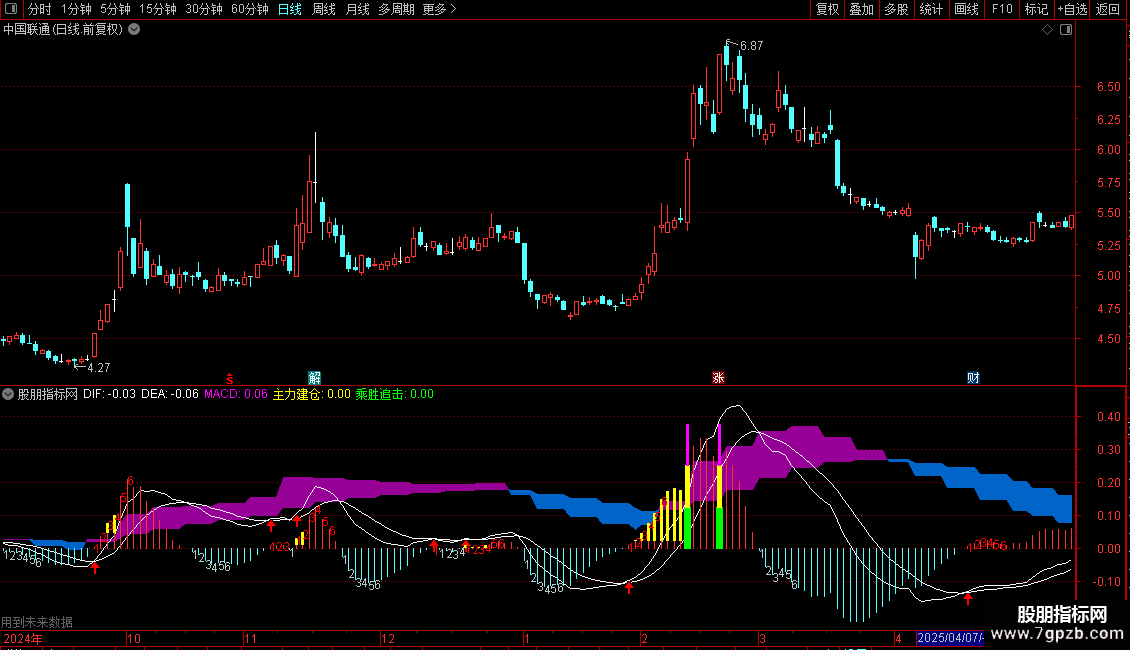Click the 中国联通(日线.前复权) chart title
Screen dimensions: 1130x650
63,30
